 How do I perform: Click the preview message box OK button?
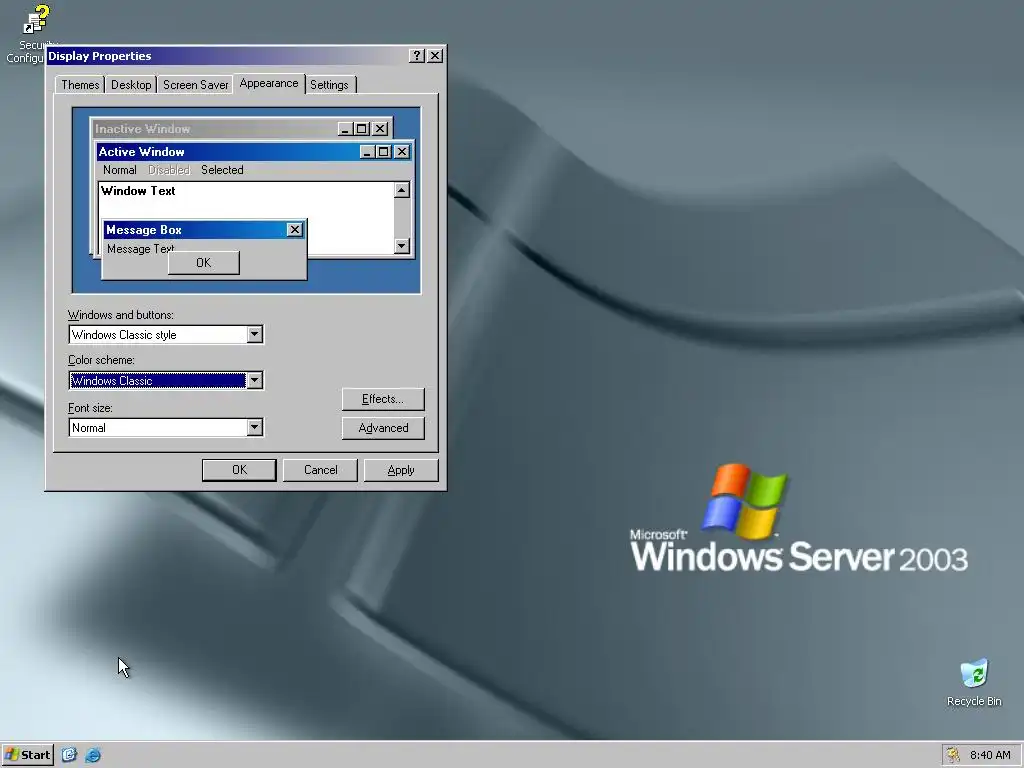204,263
